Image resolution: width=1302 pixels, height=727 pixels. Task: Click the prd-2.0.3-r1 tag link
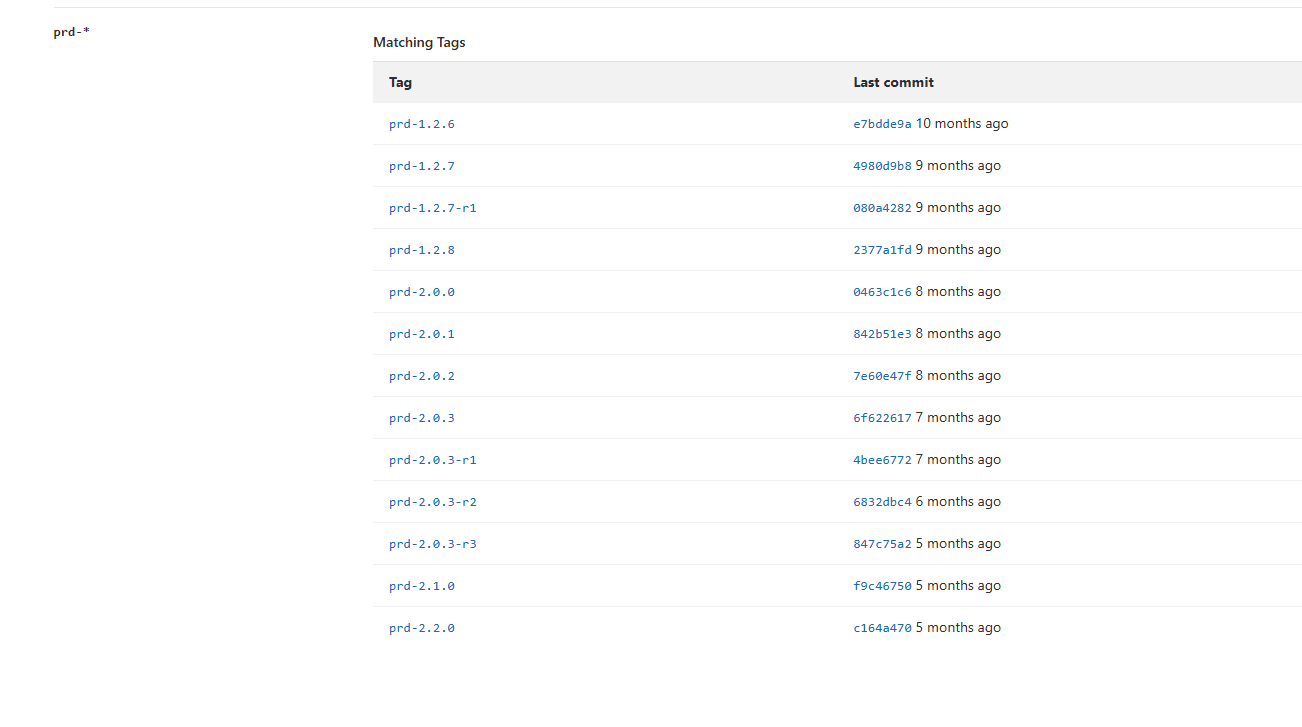pos(432,460)
